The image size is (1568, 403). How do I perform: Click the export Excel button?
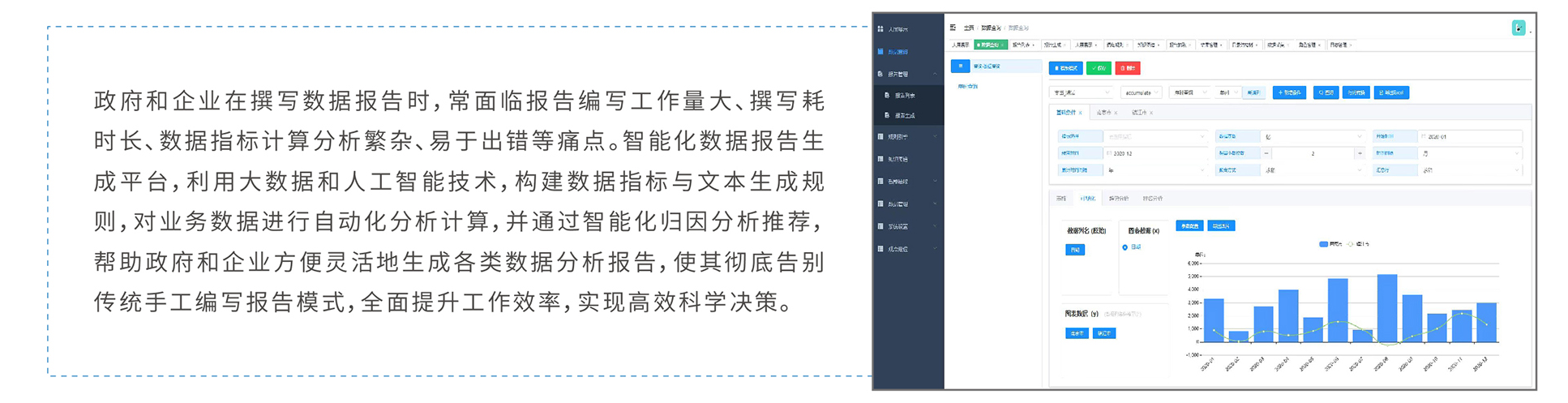coord(1391,92)
